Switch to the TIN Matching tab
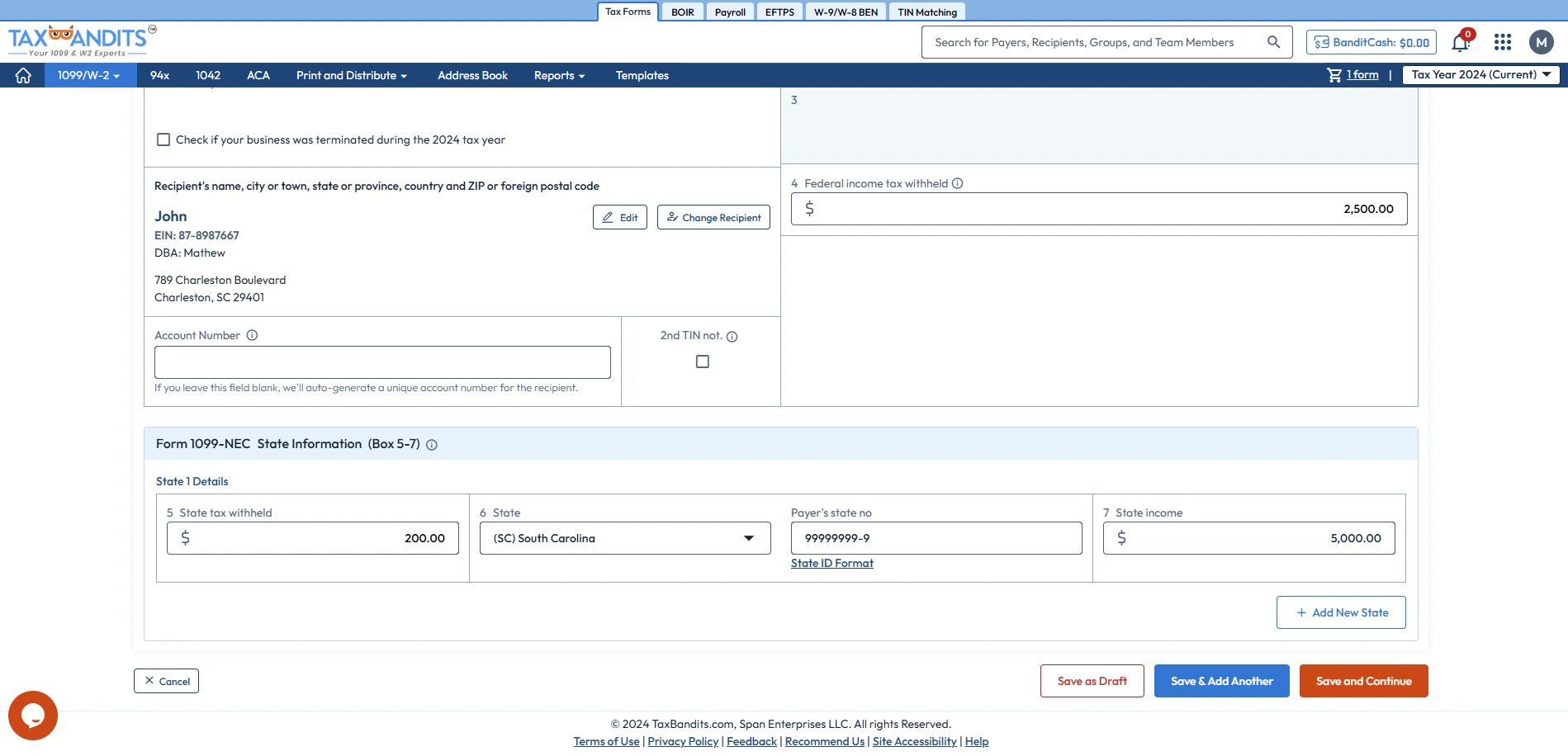This screenshot has width=1568, height=756. point(927,12)
